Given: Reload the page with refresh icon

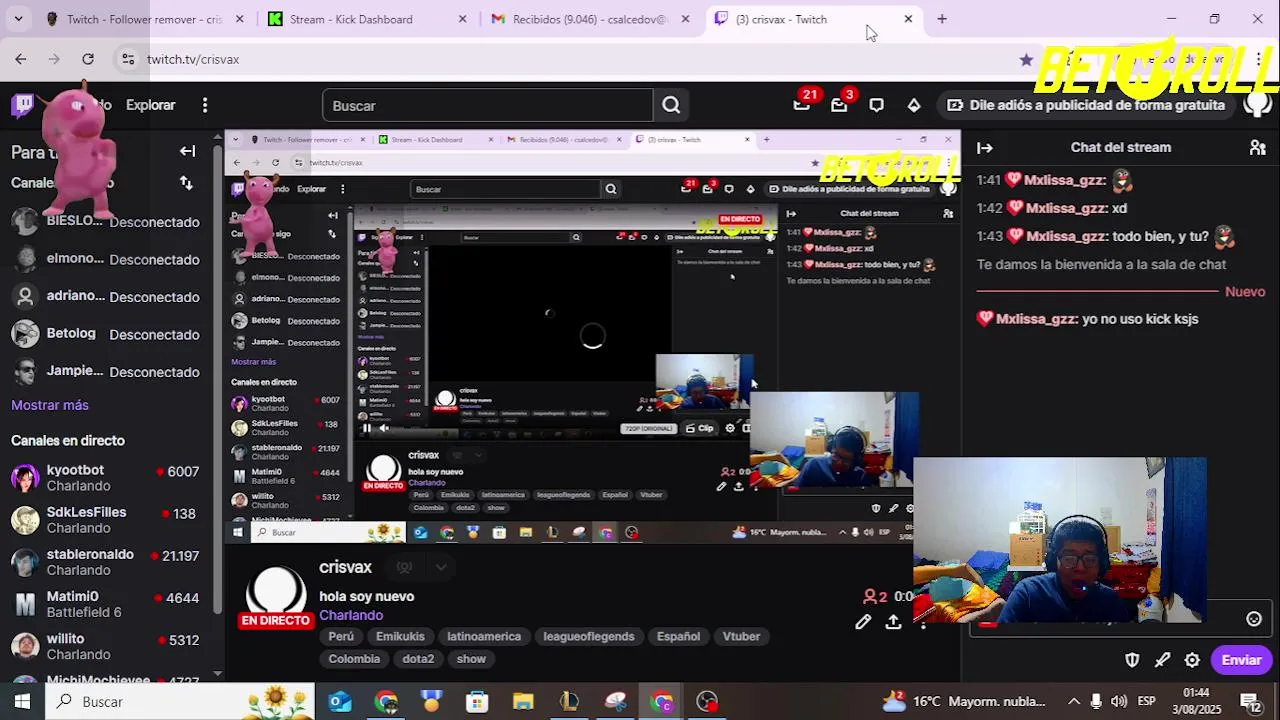Looking at the screenshot, I should [88, 59].
